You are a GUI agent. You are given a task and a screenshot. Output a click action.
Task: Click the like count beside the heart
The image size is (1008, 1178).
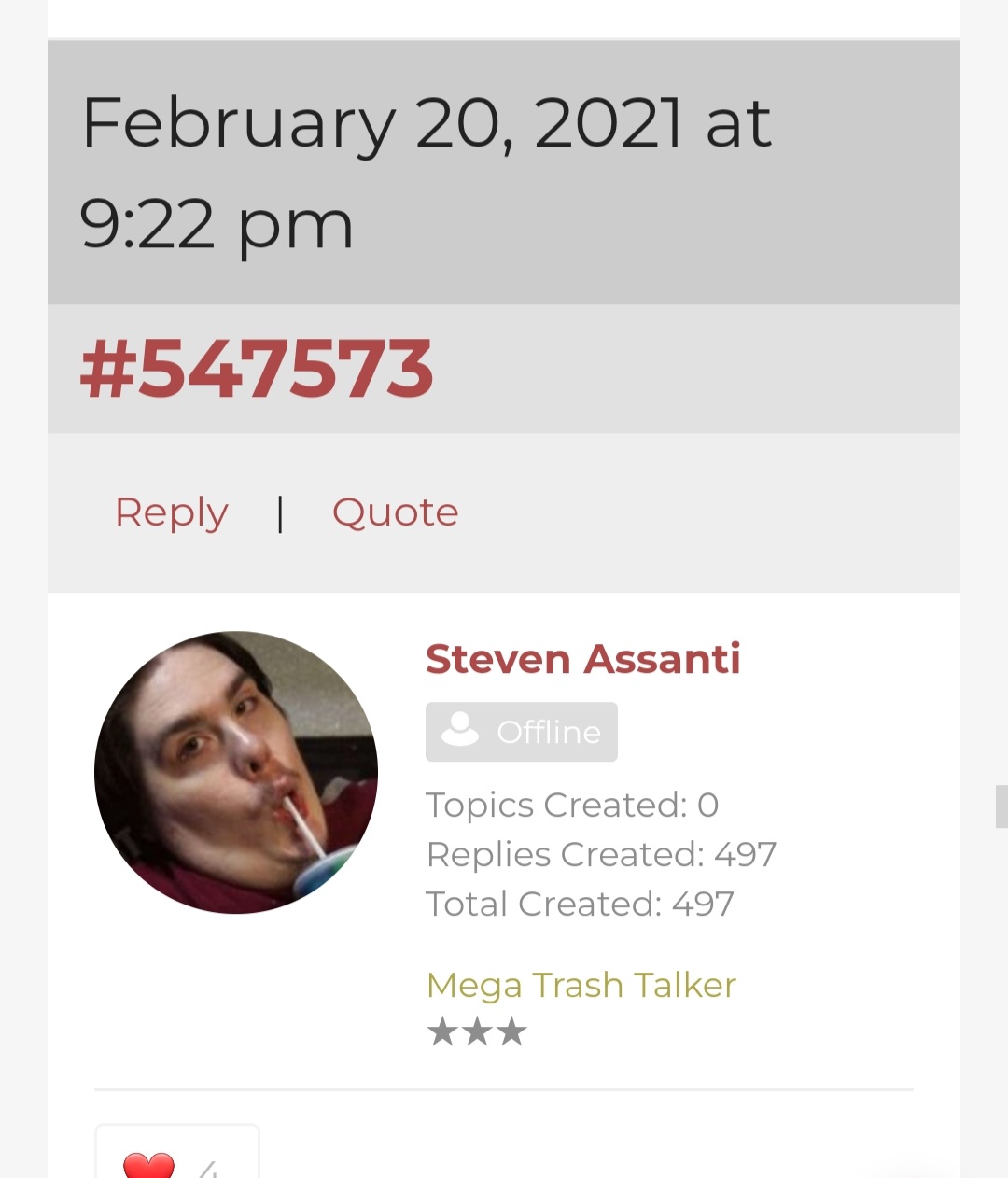207,1169
